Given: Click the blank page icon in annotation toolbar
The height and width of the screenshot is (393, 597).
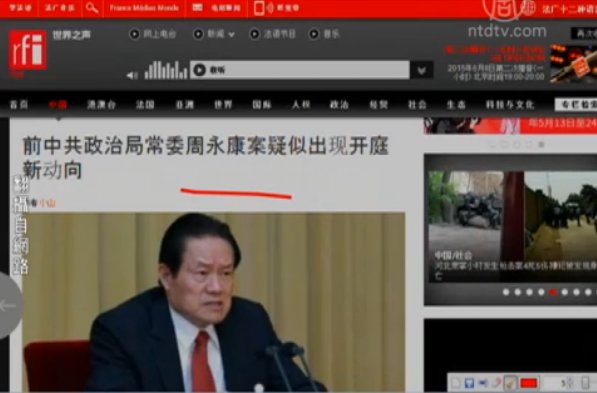Looking at the screenshot, I should [456, 383].
